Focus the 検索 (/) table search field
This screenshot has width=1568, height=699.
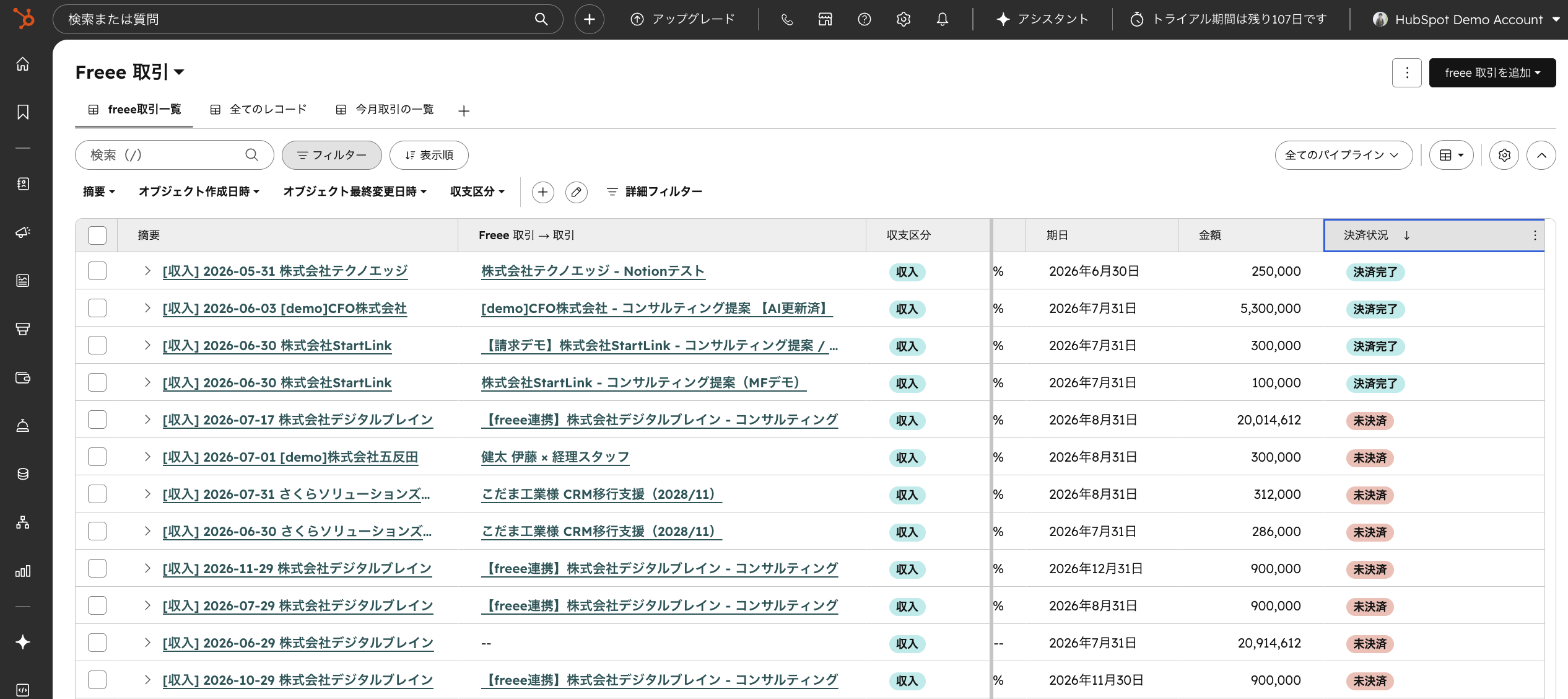(x=175, y=155)
